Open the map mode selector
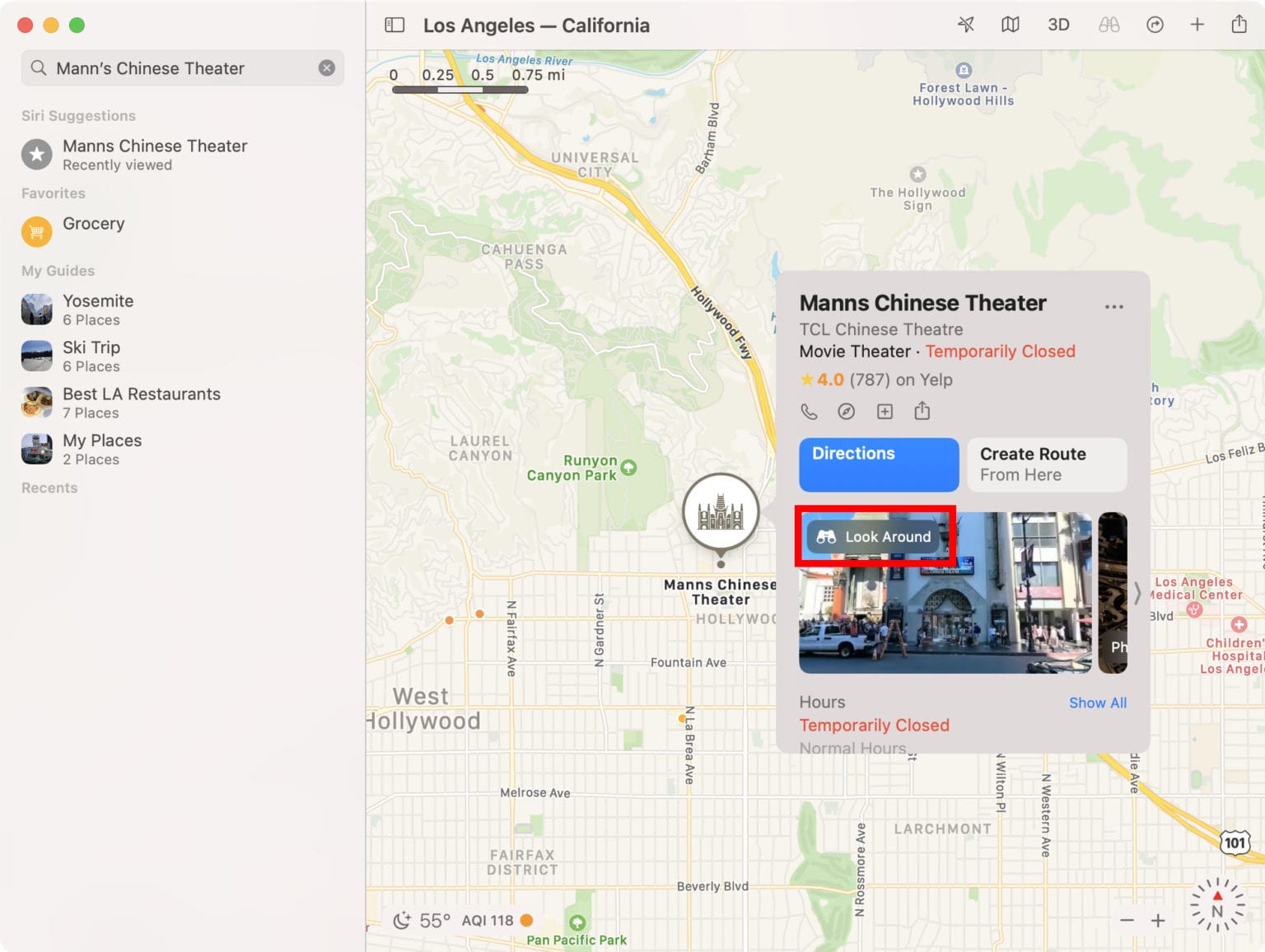The height and width of the screenshot is (952, 1265). coord(1010,25)
